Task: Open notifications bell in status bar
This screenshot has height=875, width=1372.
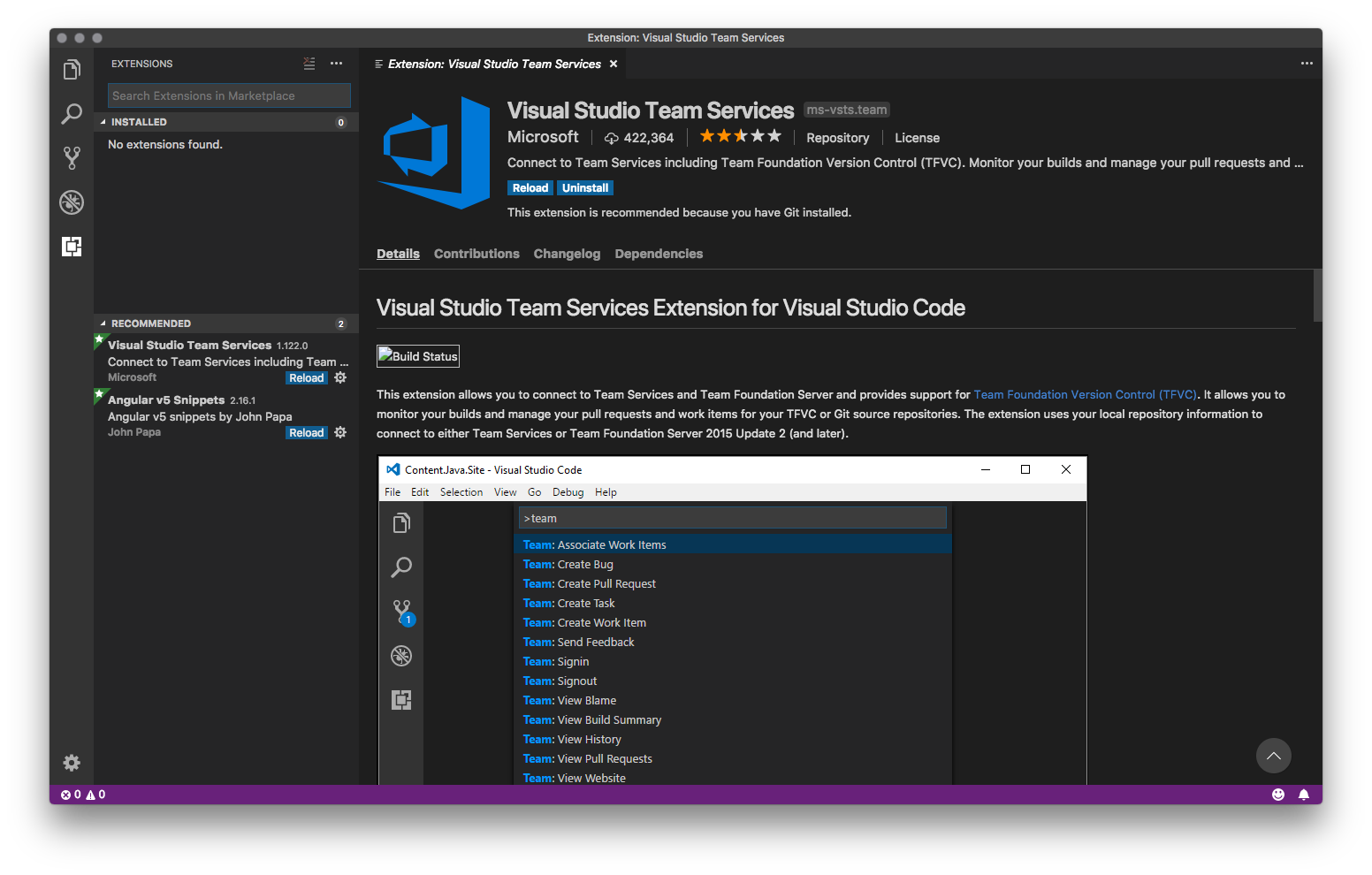Action: [x=1305, y=794]
